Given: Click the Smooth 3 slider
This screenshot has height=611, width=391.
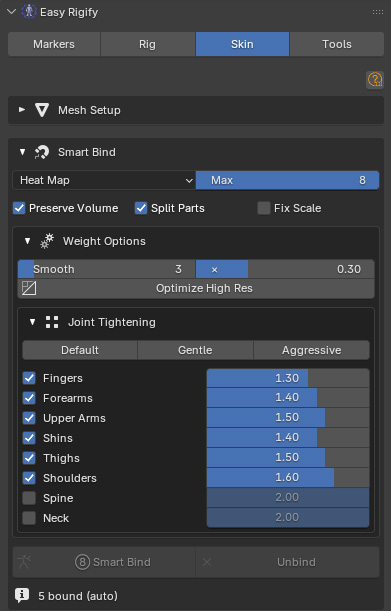Looking at the screenshot, I should [x=106, y=269].
